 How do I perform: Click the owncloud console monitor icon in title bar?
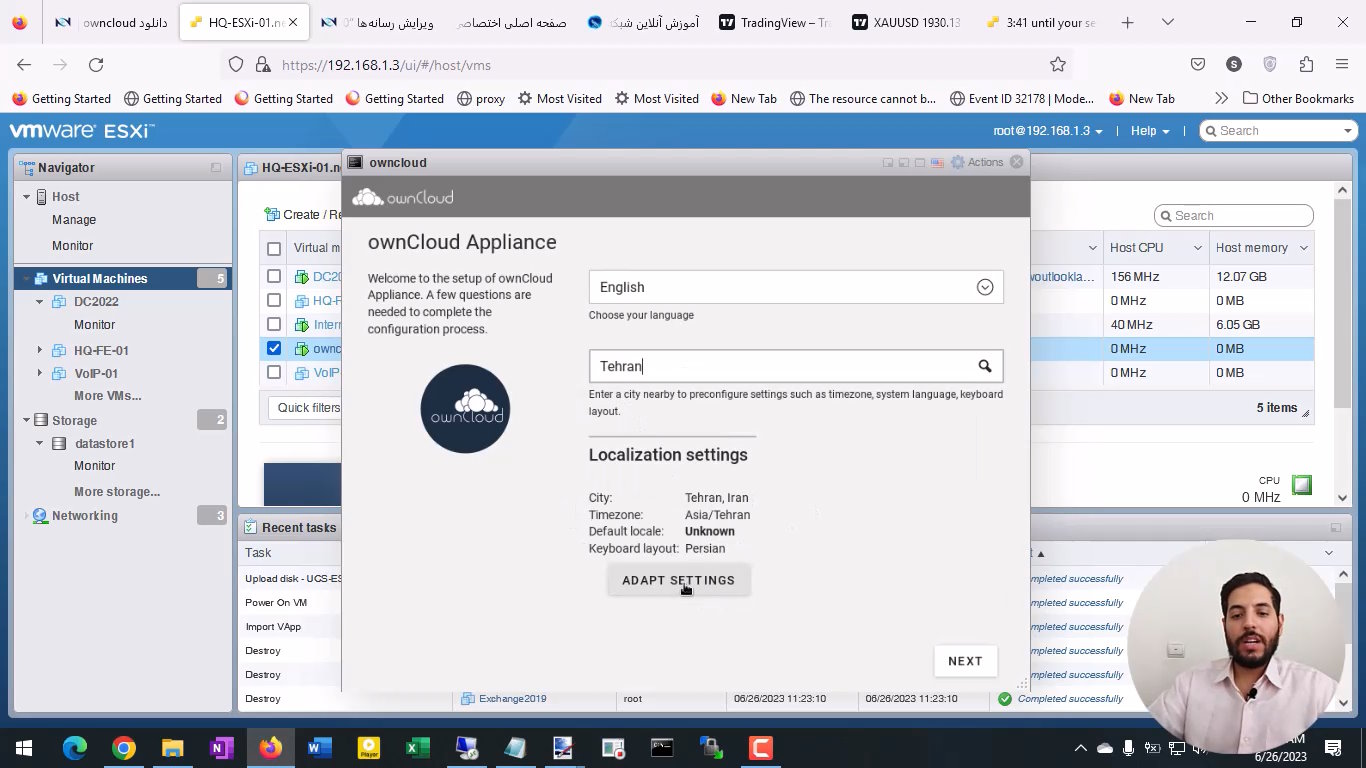coord(355,162)
